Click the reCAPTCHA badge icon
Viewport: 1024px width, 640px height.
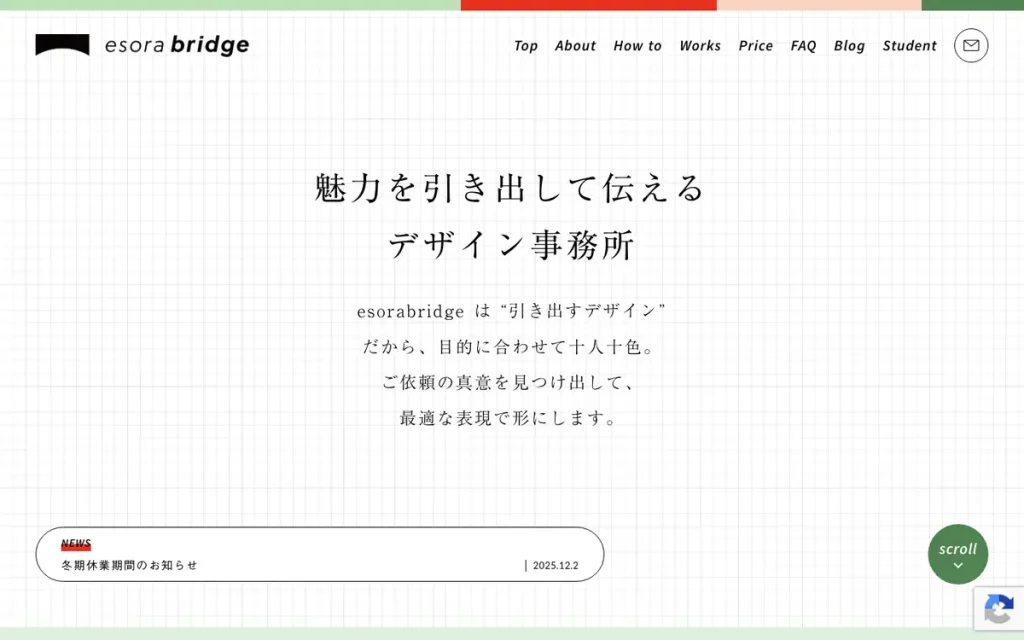pos(999,609)
